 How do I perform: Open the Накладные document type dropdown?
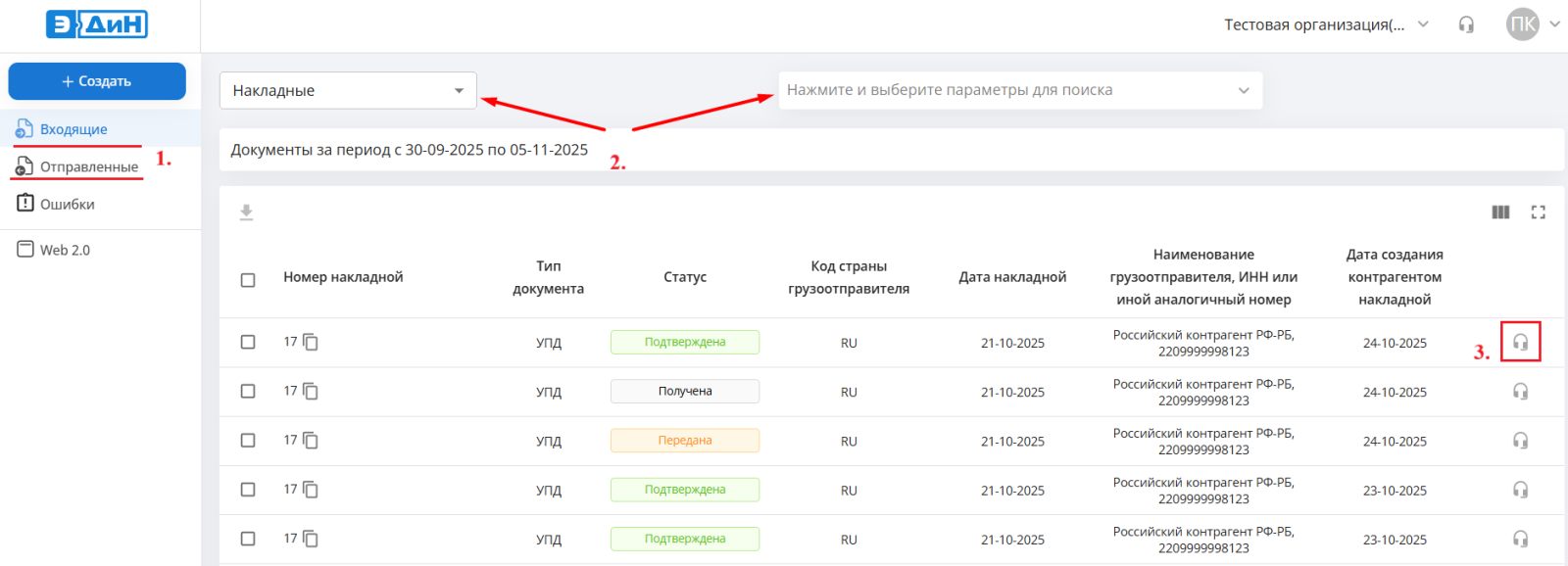click(348, 90)
